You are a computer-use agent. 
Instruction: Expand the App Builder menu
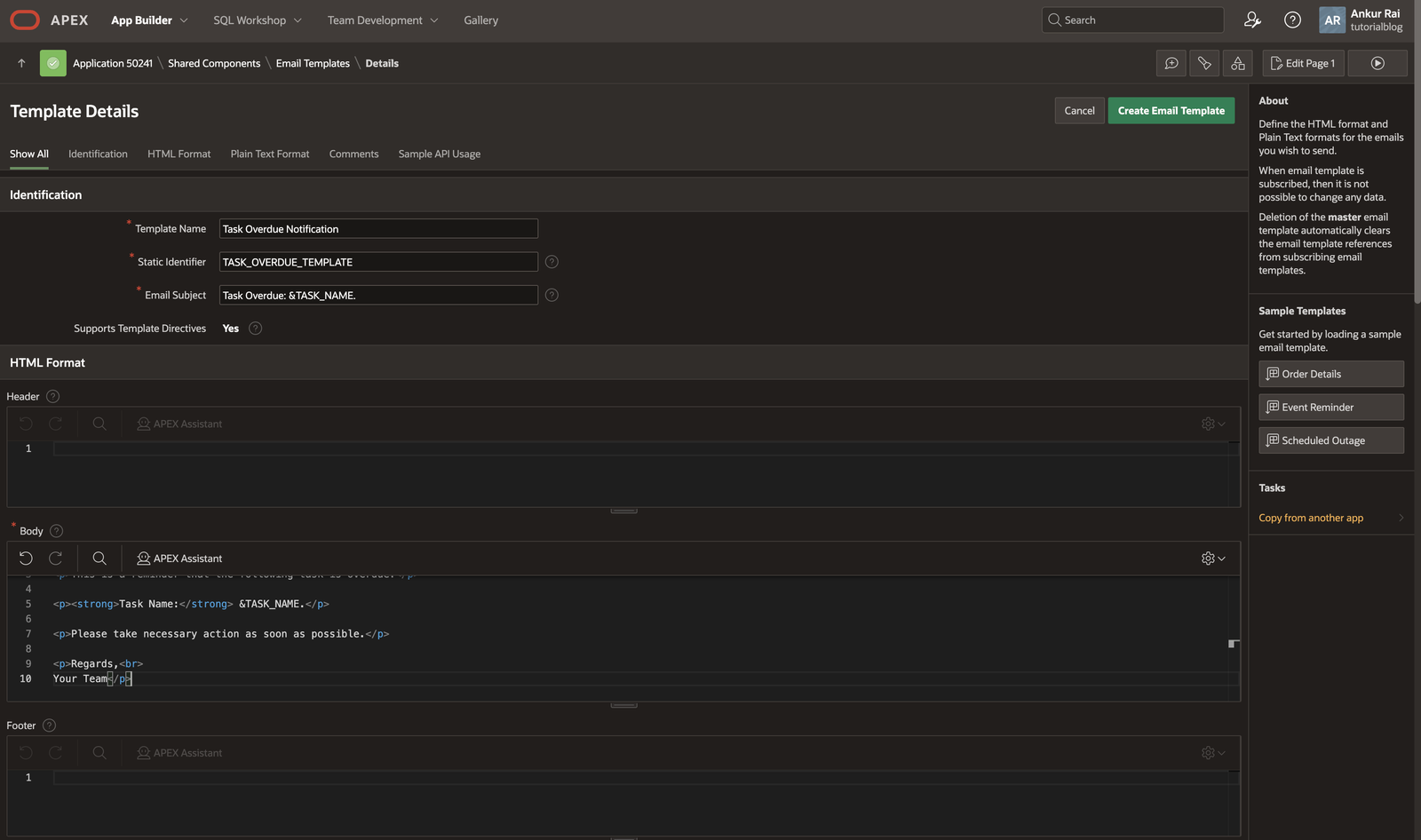(x=149, y=20)
